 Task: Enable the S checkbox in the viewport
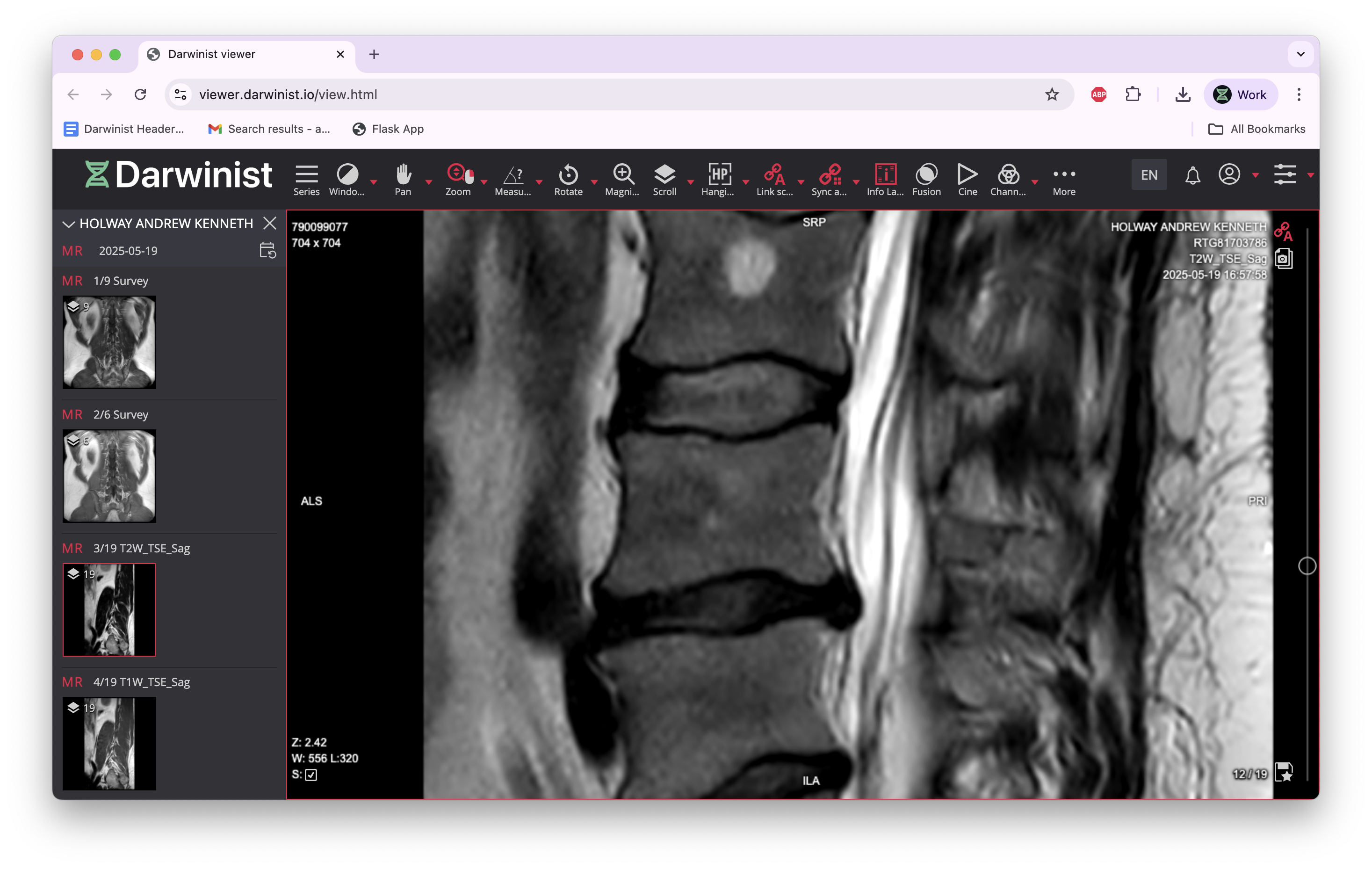pyautogui.click(x=311, y=775)
